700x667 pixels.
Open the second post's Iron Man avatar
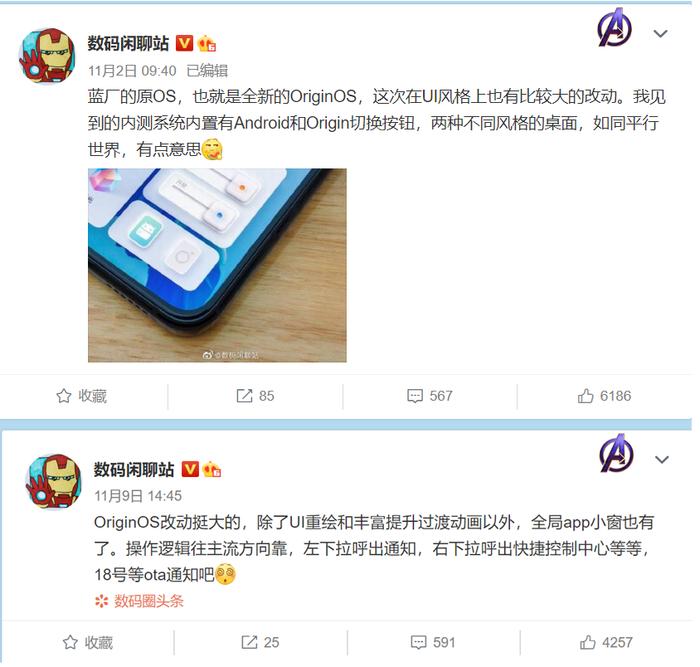click(x=53, y=482)
